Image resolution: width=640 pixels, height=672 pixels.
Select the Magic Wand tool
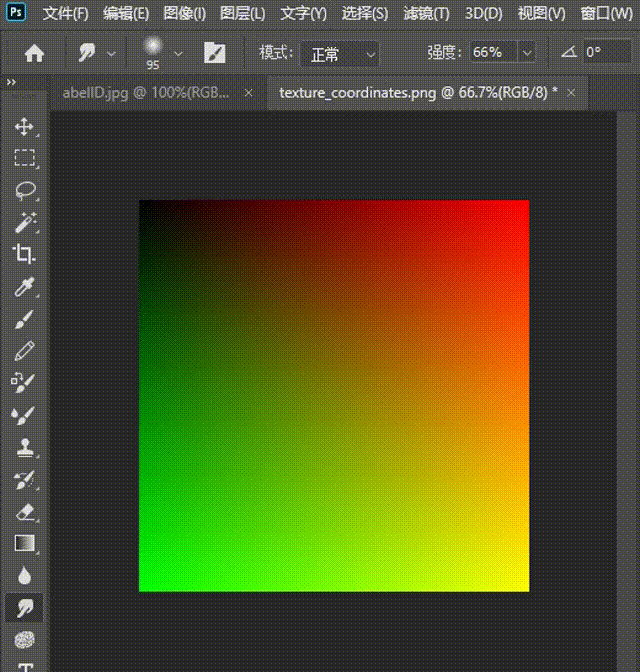click(24, 222)
